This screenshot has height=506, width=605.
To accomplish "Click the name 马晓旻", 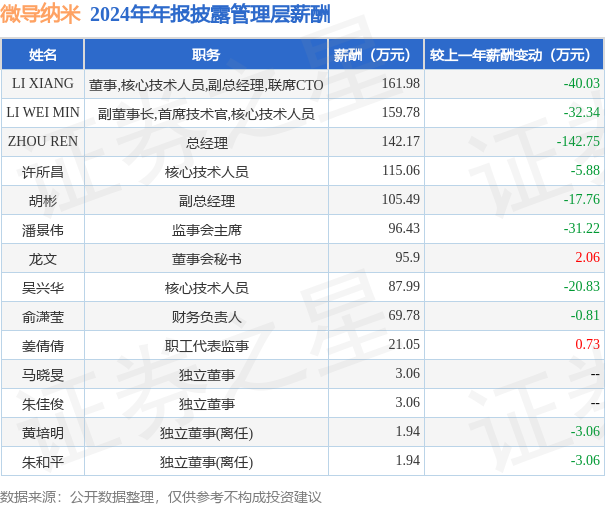I will [43, 375].
